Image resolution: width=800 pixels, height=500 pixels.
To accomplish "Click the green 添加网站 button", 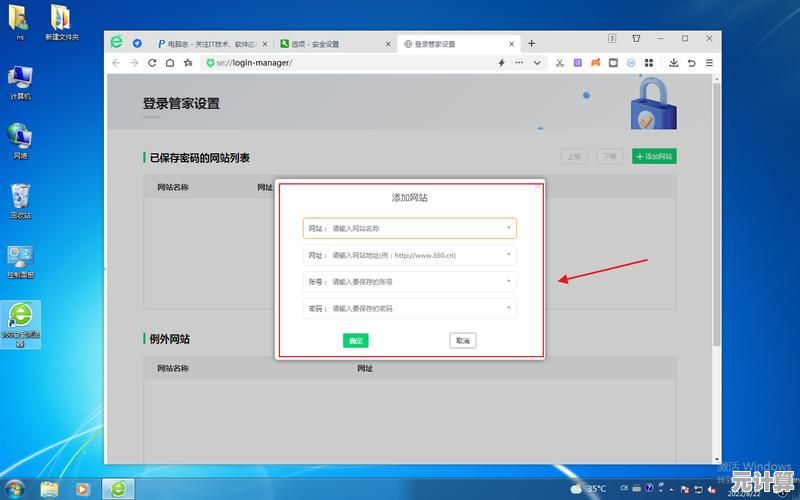I will click(654, 156).
